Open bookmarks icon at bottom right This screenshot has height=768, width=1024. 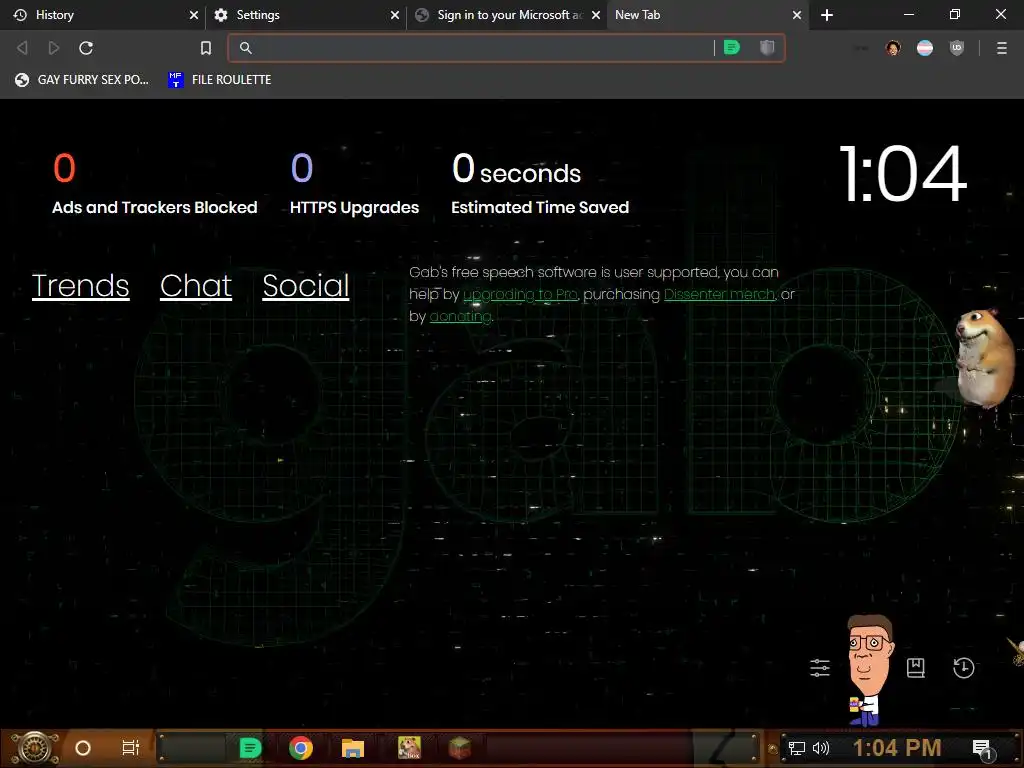point(916,668)
